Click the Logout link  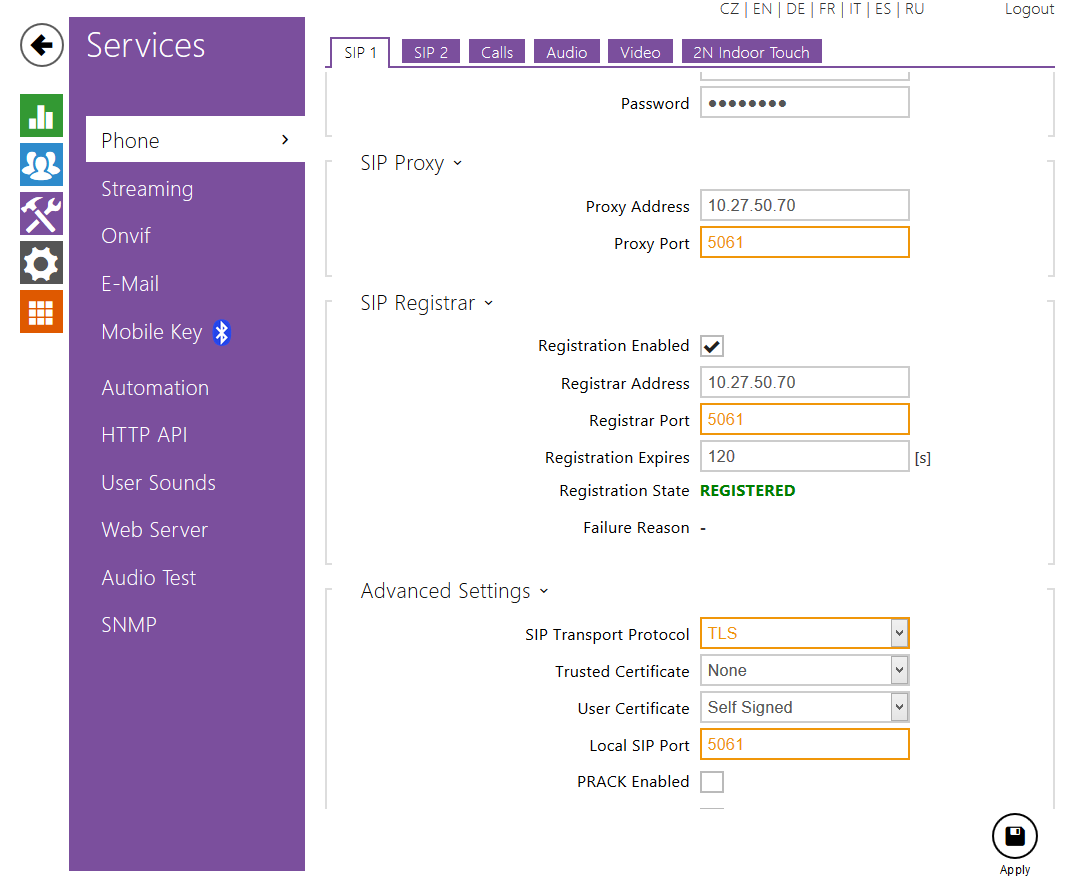[1029, 9]
